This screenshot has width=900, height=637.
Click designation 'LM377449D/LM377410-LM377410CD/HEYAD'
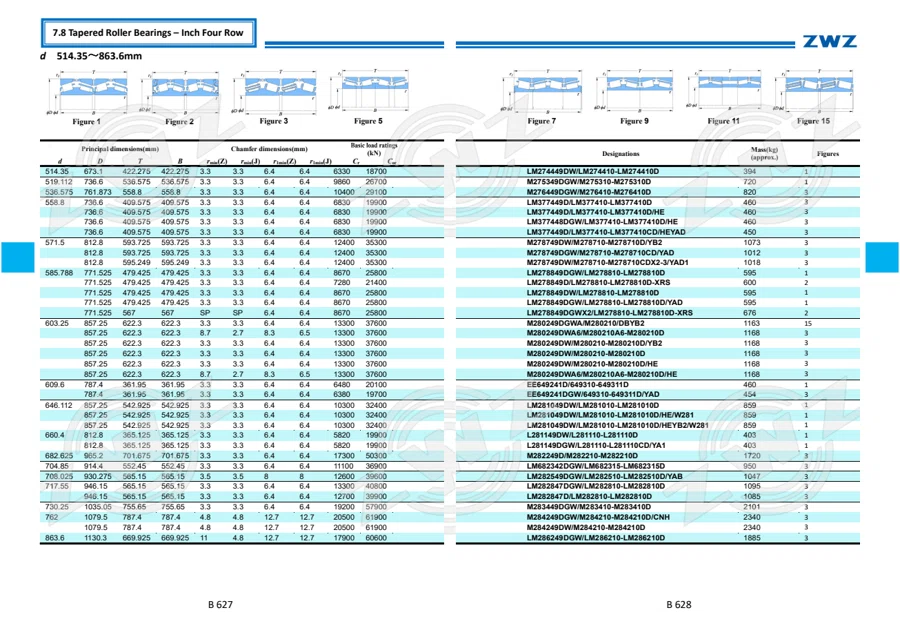click(606, 232)
